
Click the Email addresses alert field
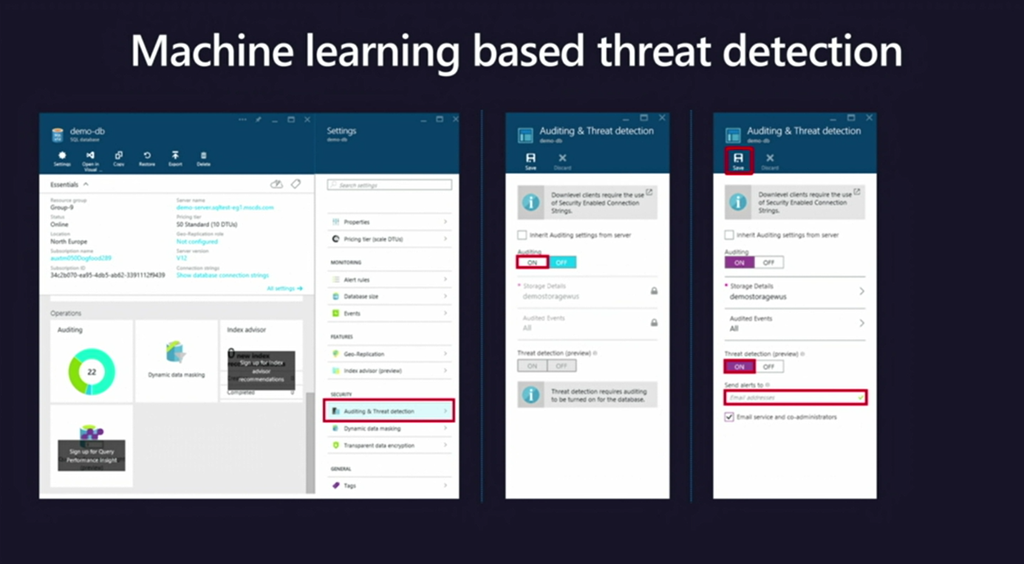pos(795,398)
